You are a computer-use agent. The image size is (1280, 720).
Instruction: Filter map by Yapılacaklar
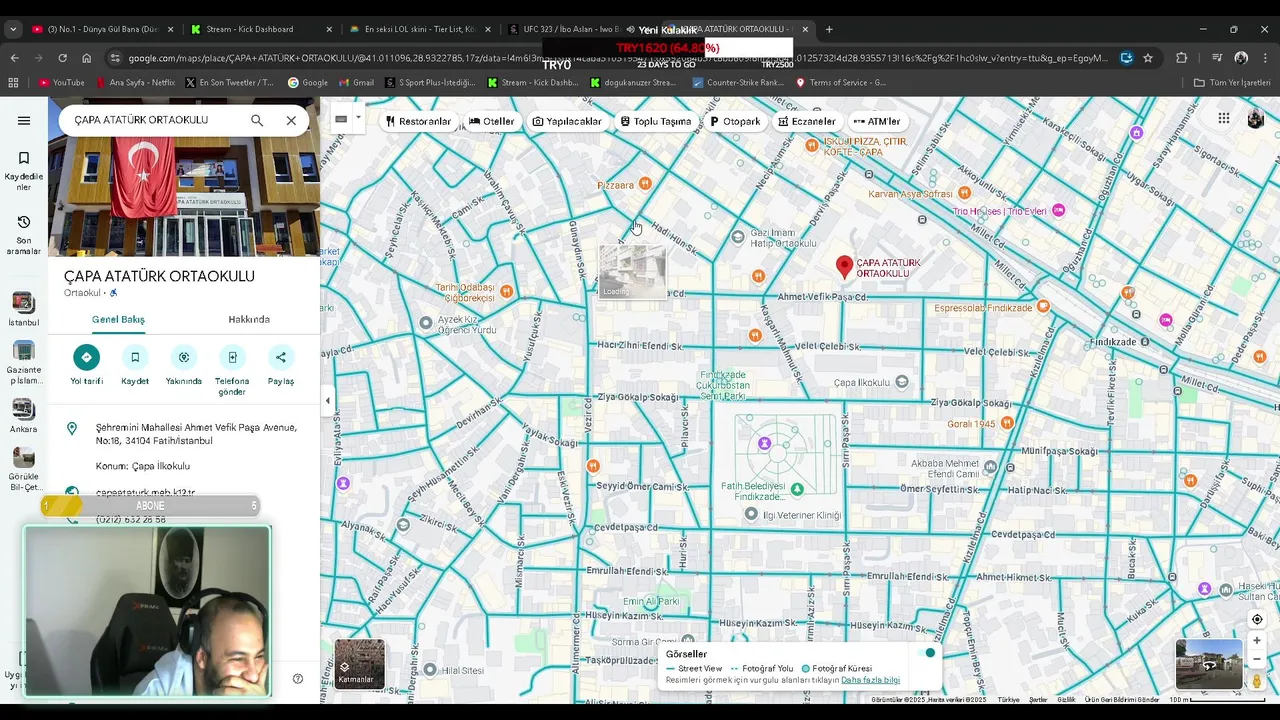(x=567, y=121)
